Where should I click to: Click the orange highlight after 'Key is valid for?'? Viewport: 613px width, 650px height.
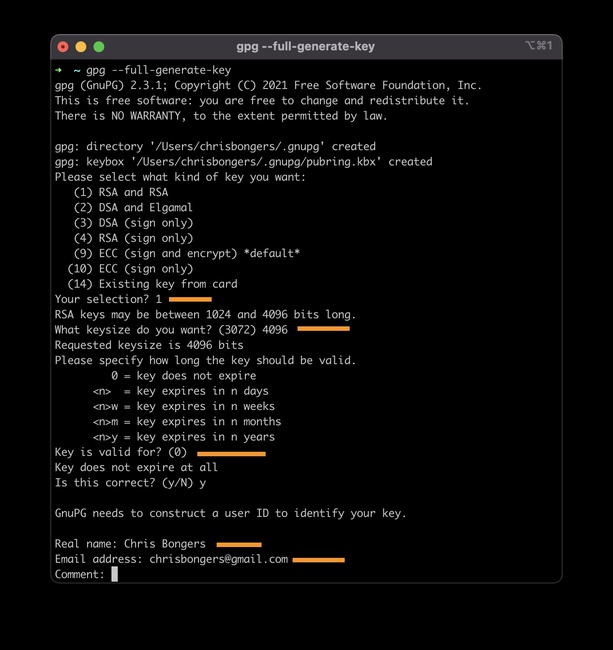(x=231, y=454)
